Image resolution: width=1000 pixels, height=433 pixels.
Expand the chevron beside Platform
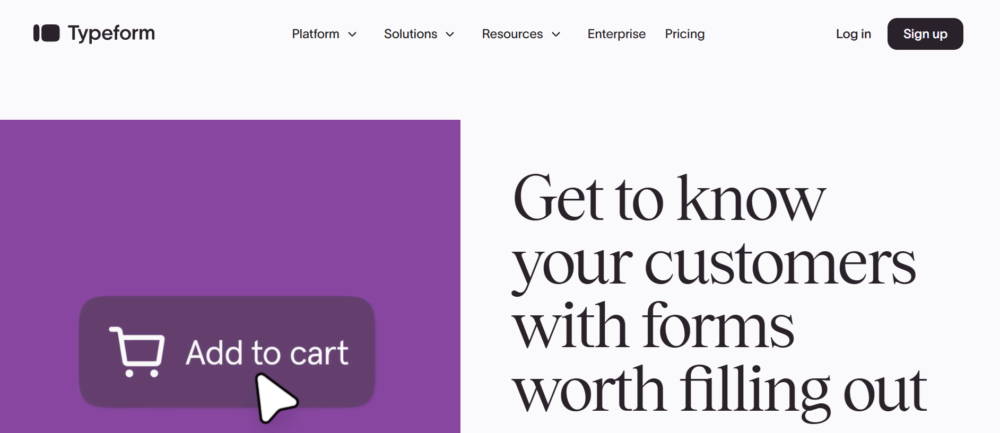(352, 34)
